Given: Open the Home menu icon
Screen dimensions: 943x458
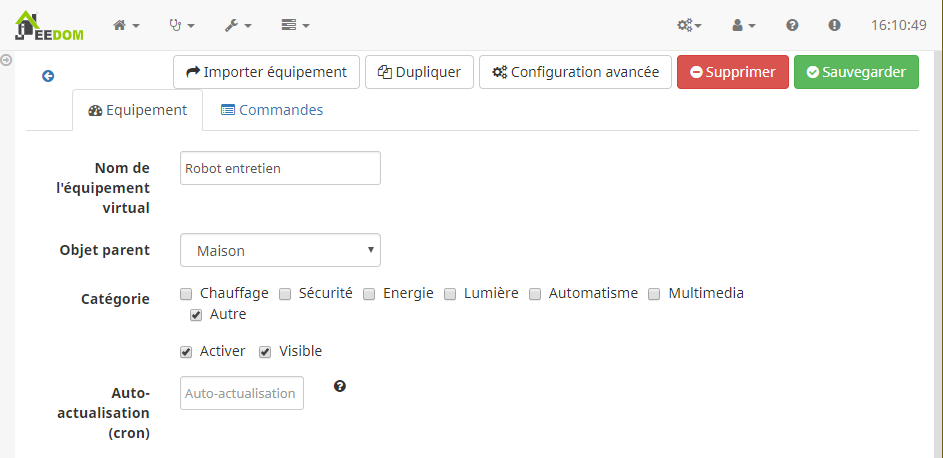Looking at the screenshot, I should tap(126, 25).
